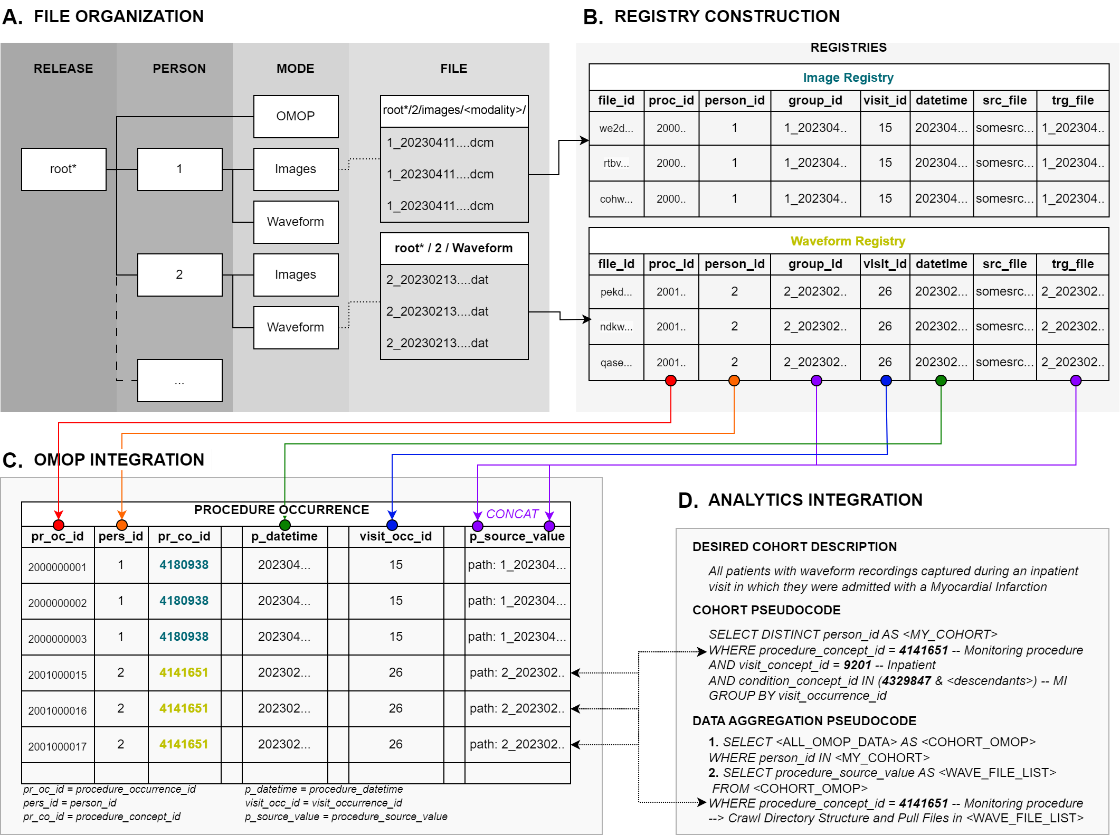The height and width of the screenshot is (835, 1120).
Task: Click the ellipsis person placeholder node
Action: (x=180, y=380)
